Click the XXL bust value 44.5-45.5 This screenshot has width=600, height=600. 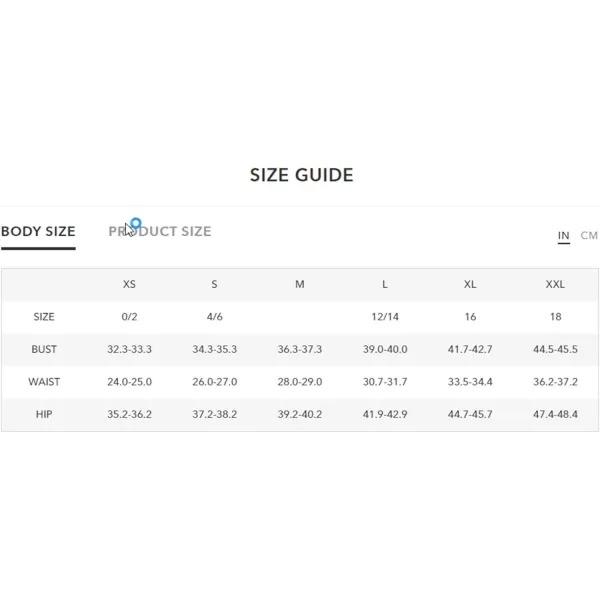555,349
